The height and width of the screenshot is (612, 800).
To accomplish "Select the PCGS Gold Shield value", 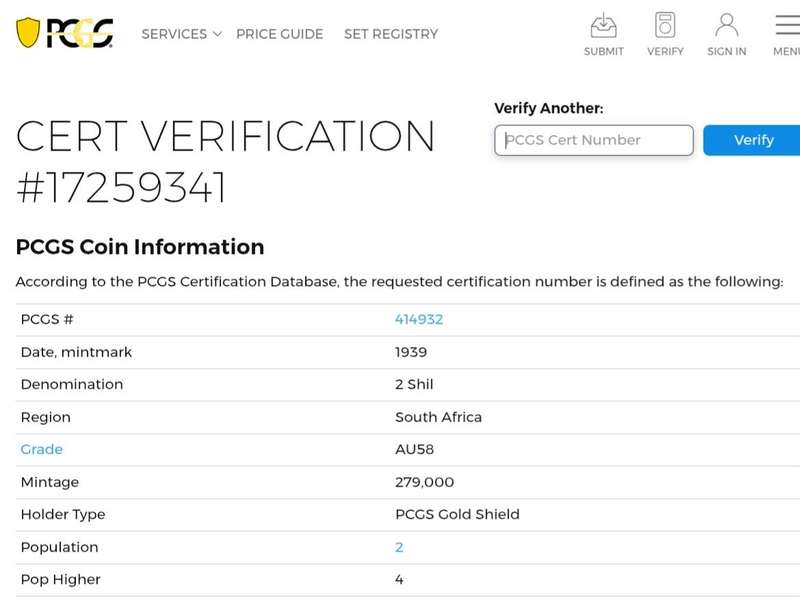I will [457, 514].
